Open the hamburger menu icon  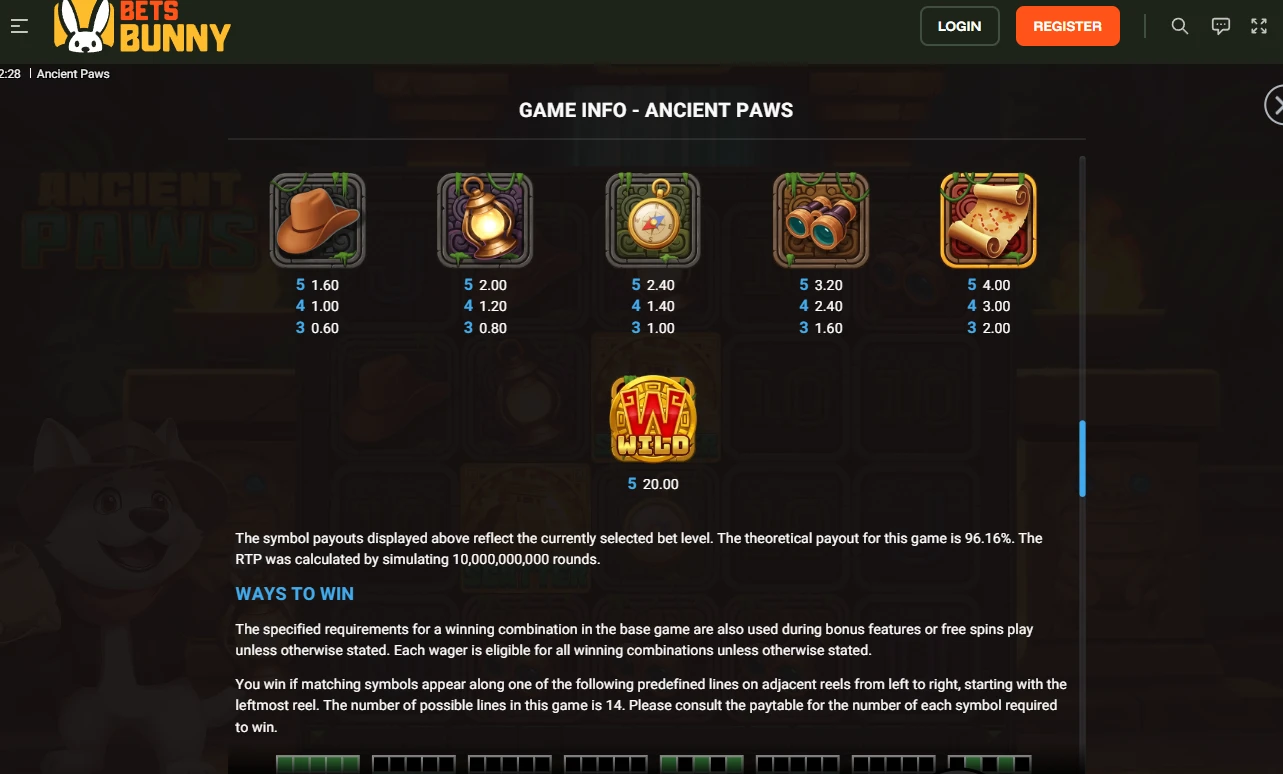[19, 27]
